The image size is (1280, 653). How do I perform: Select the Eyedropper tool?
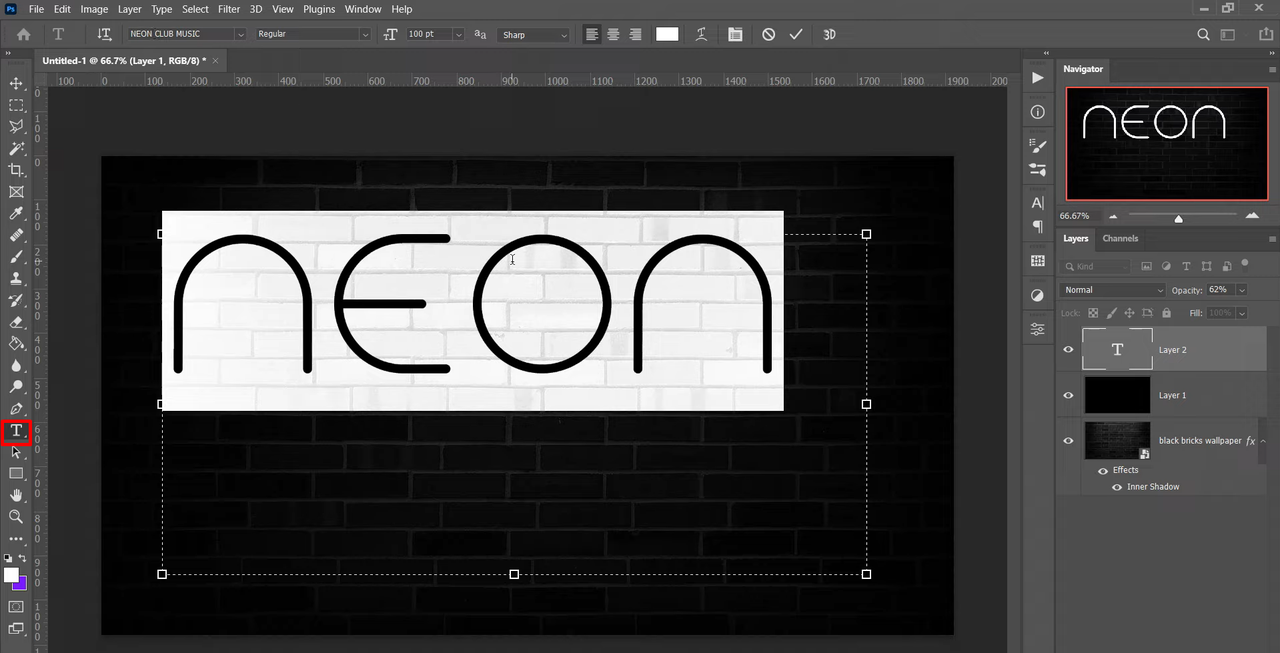pos(16,214)
